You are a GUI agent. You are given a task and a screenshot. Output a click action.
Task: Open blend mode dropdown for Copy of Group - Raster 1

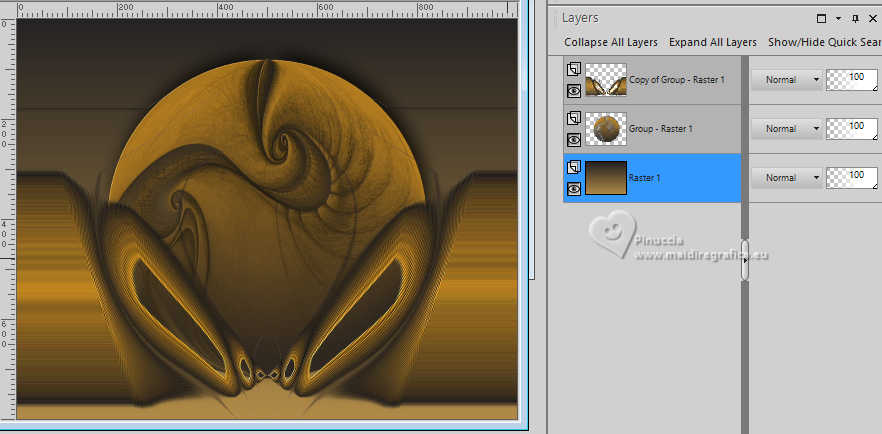(x=786, y=80)
